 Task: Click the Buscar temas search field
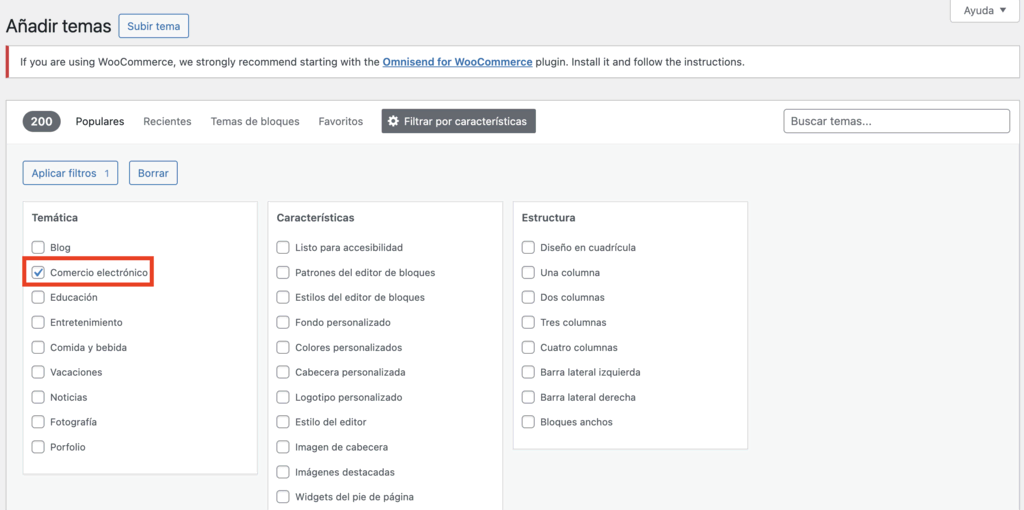tap(896, 121)
